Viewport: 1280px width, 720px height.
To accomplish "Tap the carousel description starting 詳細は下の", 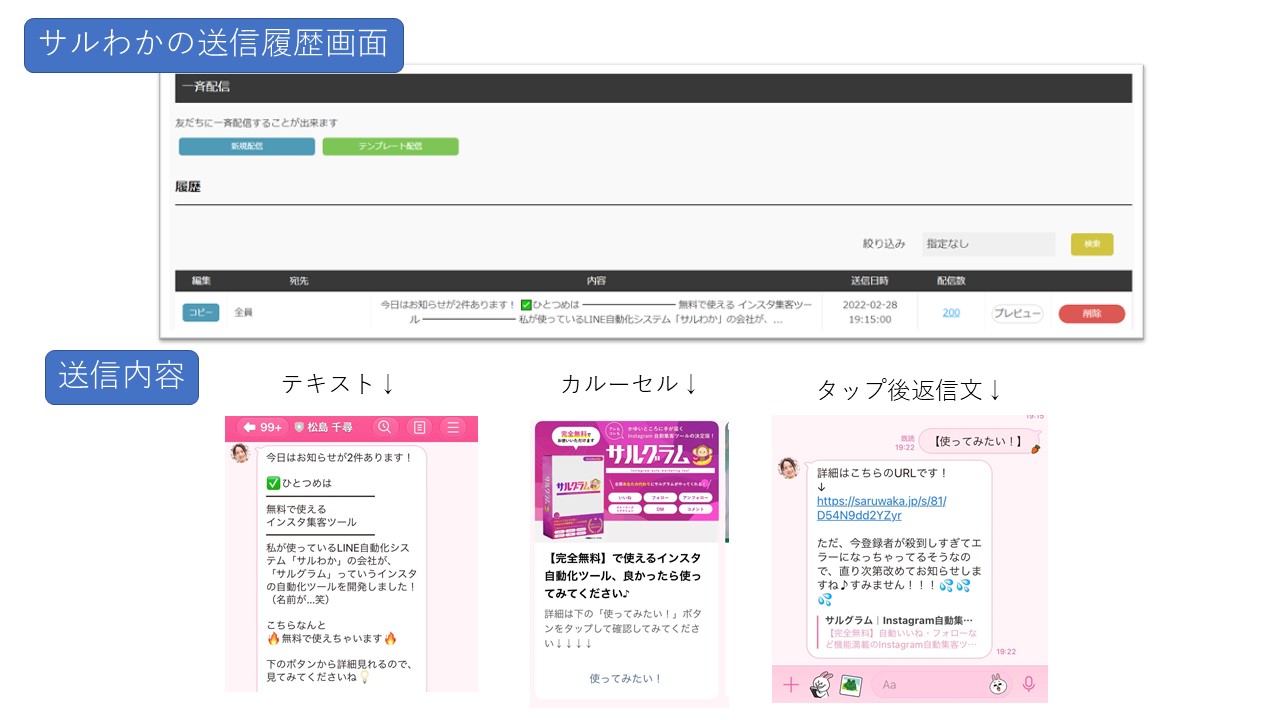I will (623, 627).
